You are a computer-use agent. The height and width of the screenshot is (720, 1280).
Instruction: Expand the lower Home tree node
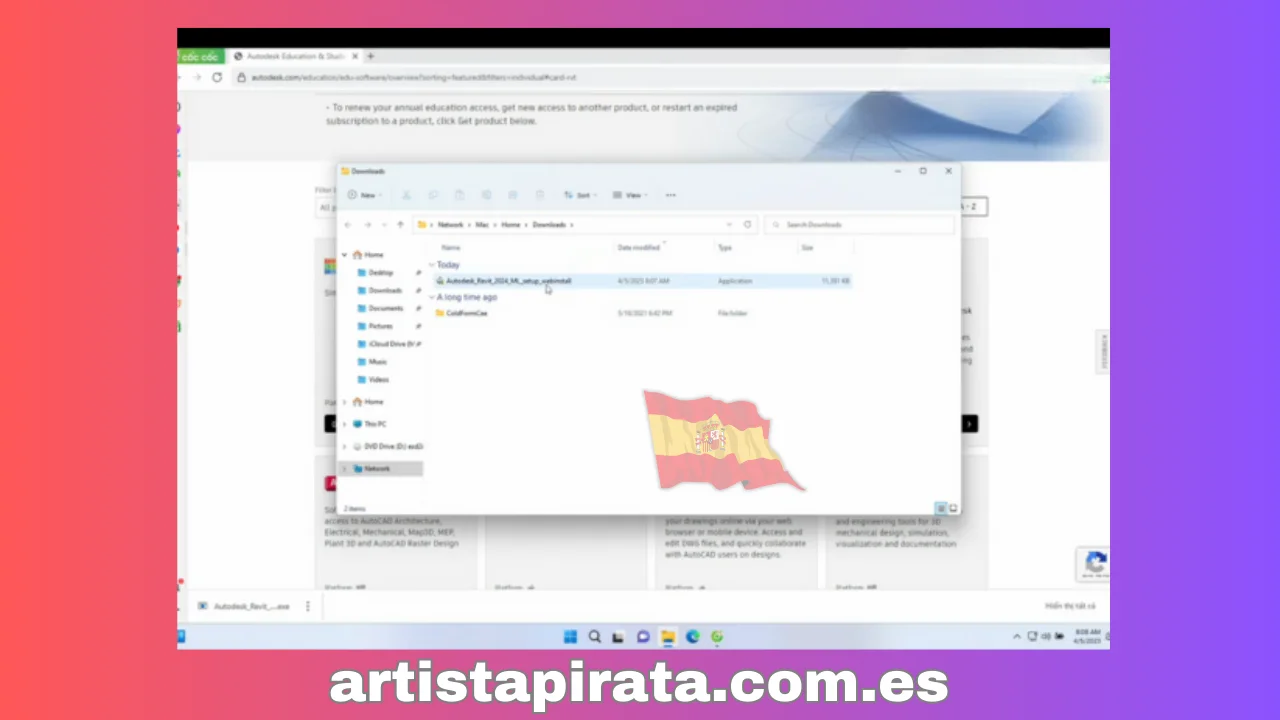(x=345, y=402)
